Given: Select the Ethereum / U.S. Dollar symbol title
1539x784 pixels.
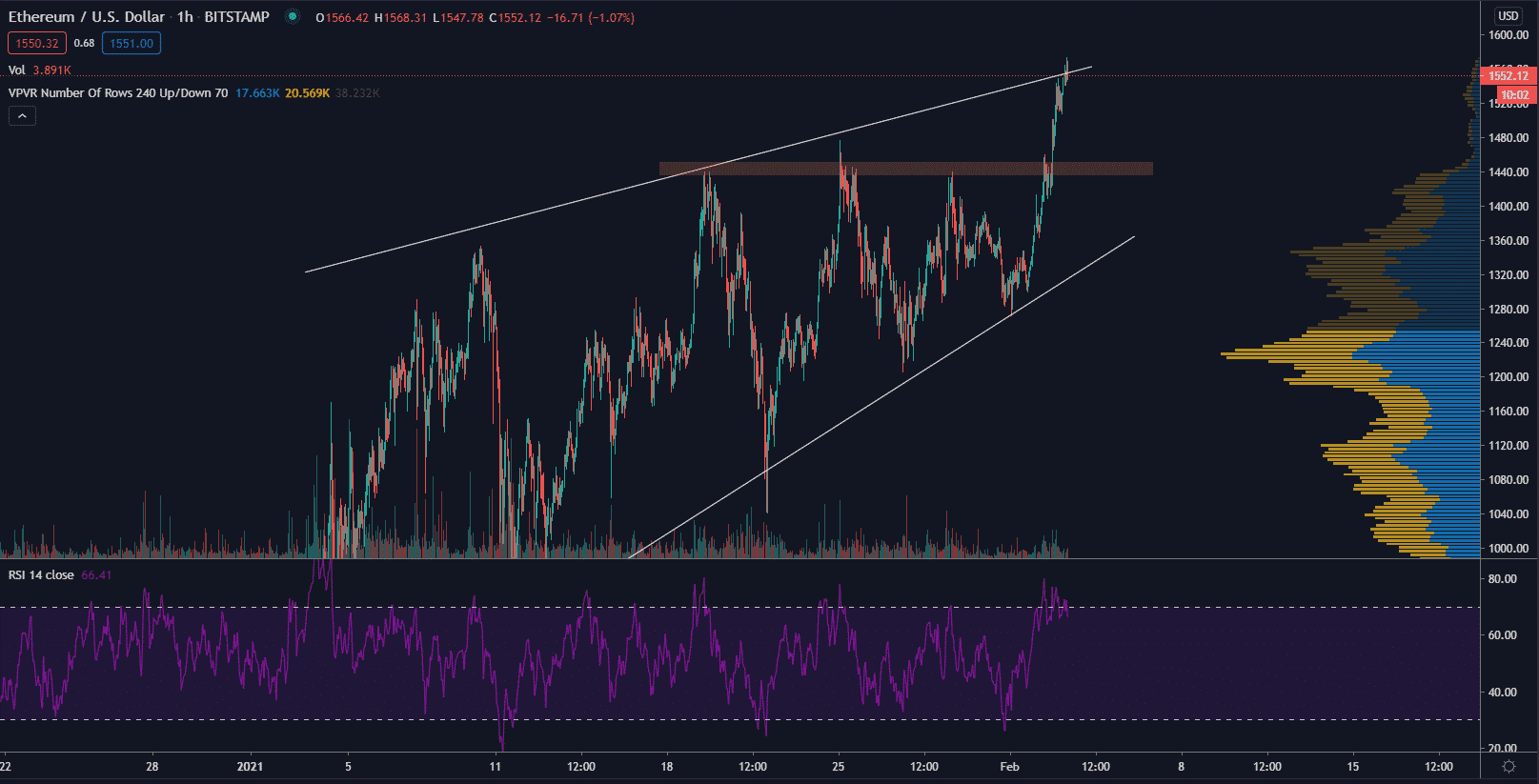Looking at the screenshot, I should pos(86,17).
